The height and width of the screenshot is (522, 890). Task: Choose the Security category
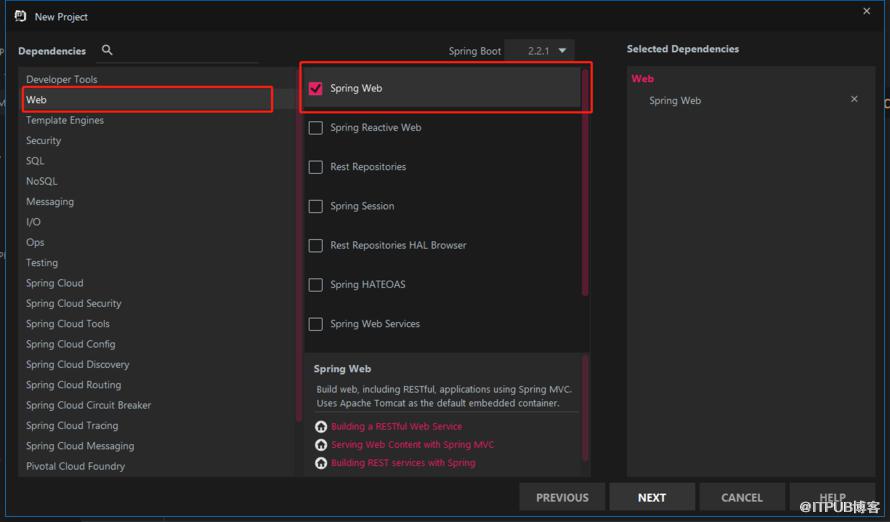[158, 141]
